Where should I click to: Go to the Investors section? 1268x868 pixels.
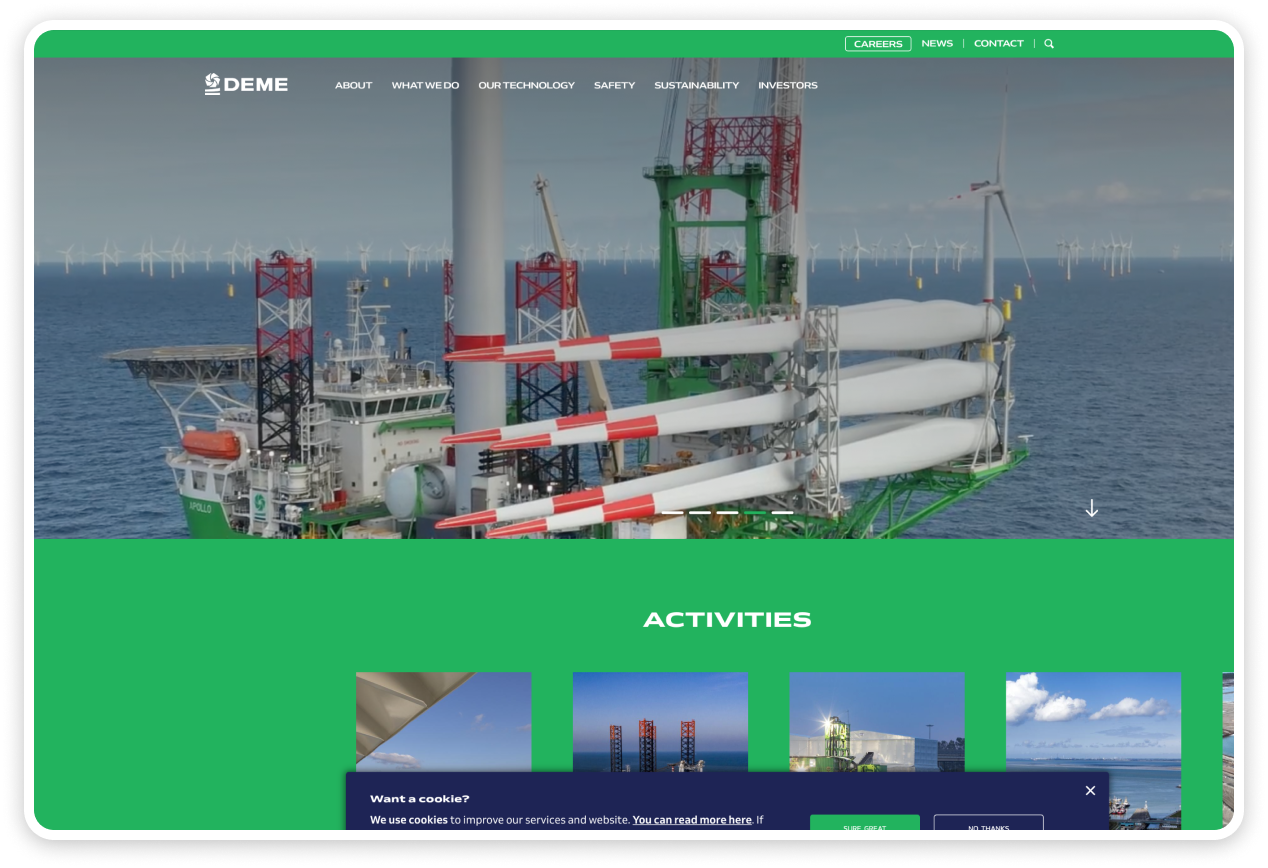click(787, 86)
